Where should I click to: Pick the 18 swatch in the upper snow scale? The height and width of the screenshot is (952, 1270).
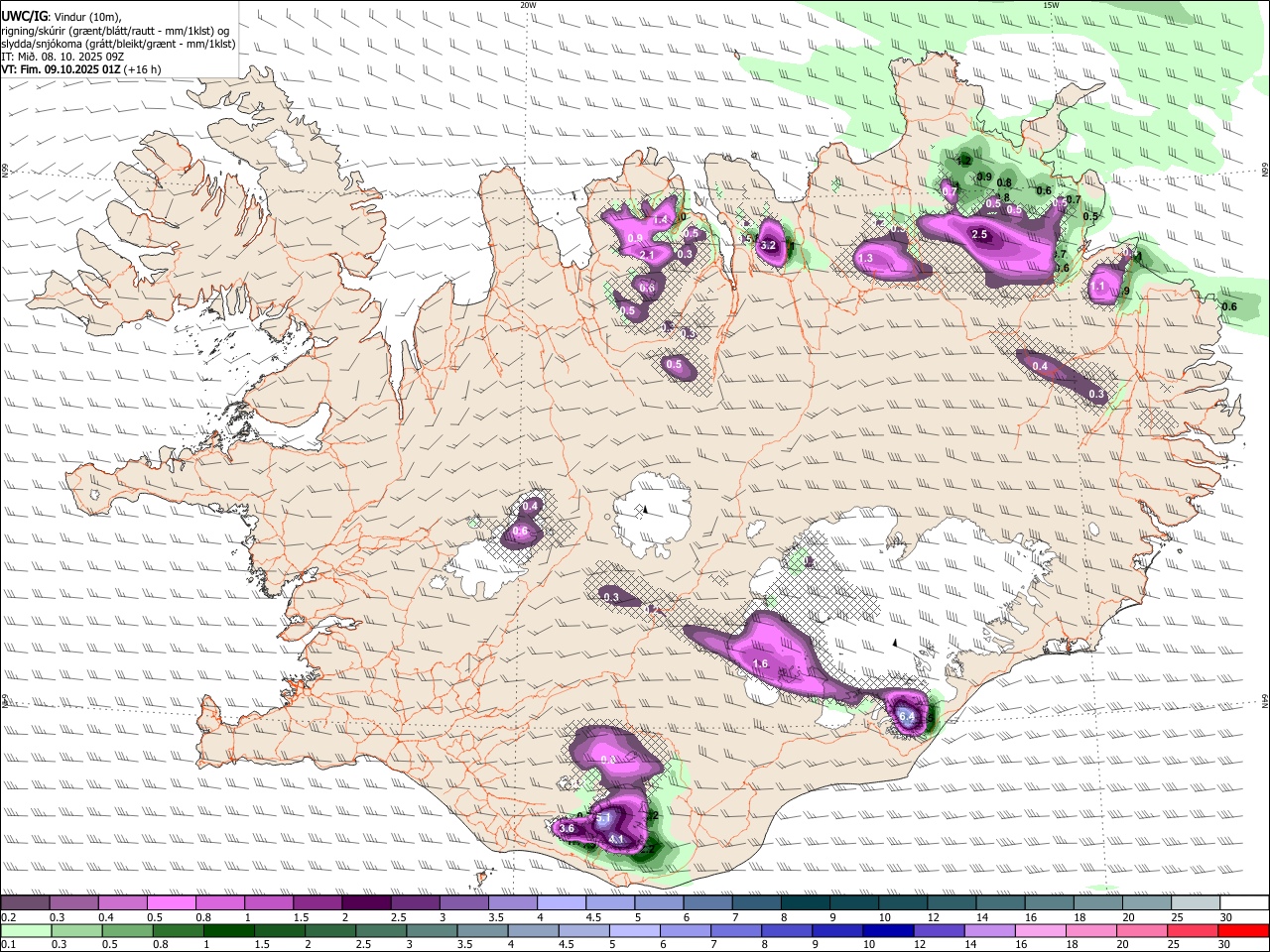[1098, 902]
